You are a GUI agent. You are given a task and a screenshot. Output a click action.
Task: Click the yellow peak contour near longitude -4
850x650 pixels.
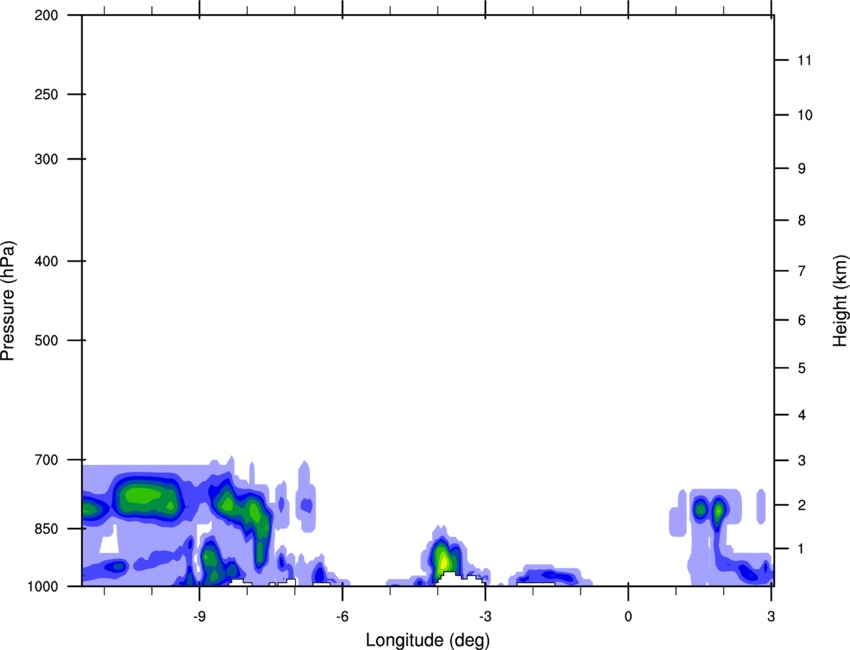(443, 561)
